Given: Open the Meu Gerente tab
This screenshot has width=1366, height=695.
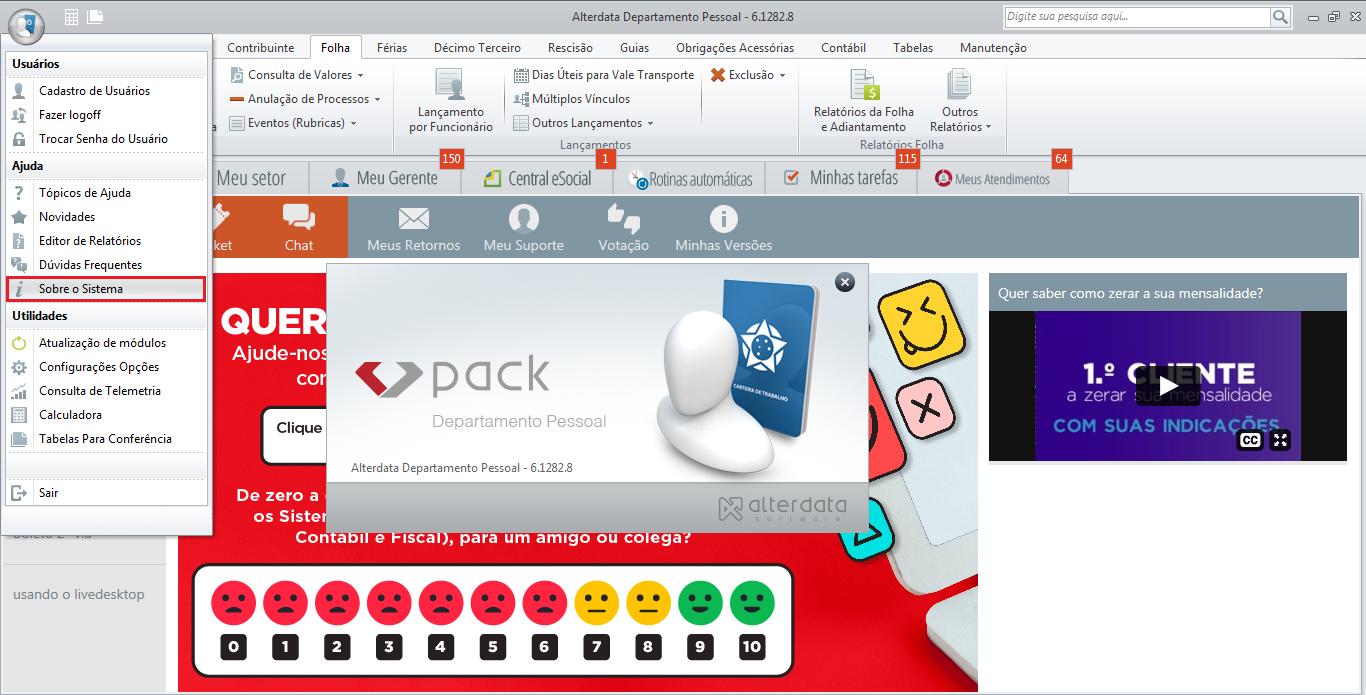Looking at the screenshot, I should coord(385,179).
